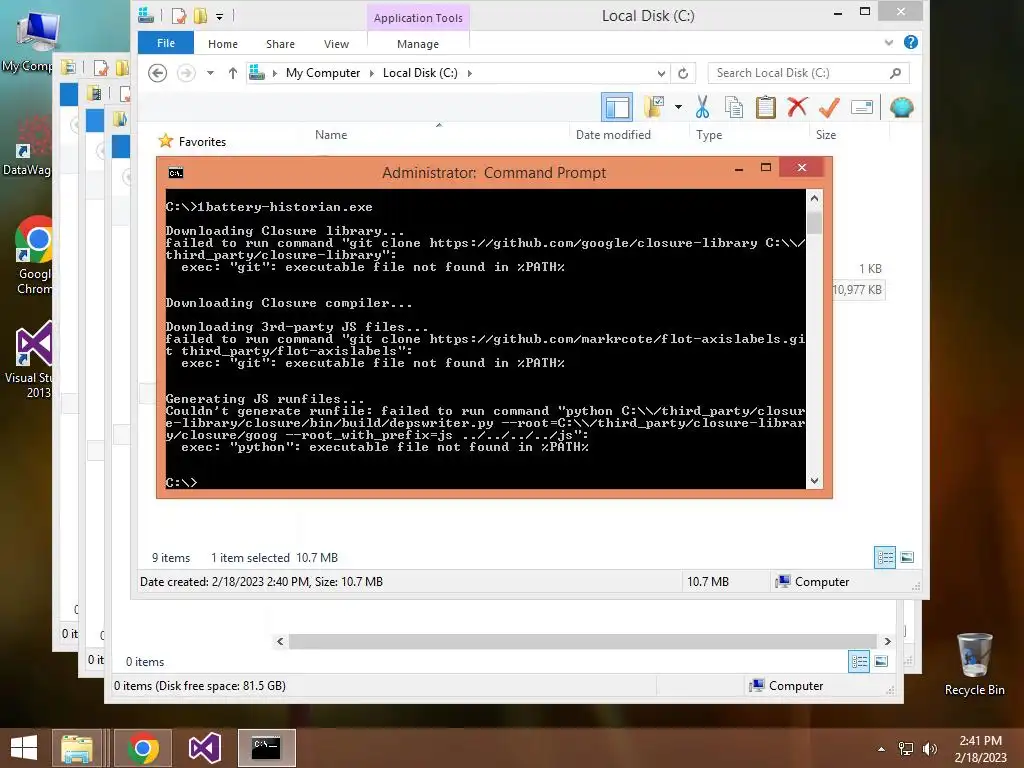Image resolution: width=1024 pixels, height=768 pixels.
Task: Expand the ribbon with the chevron
Action: tap(889, 42)
